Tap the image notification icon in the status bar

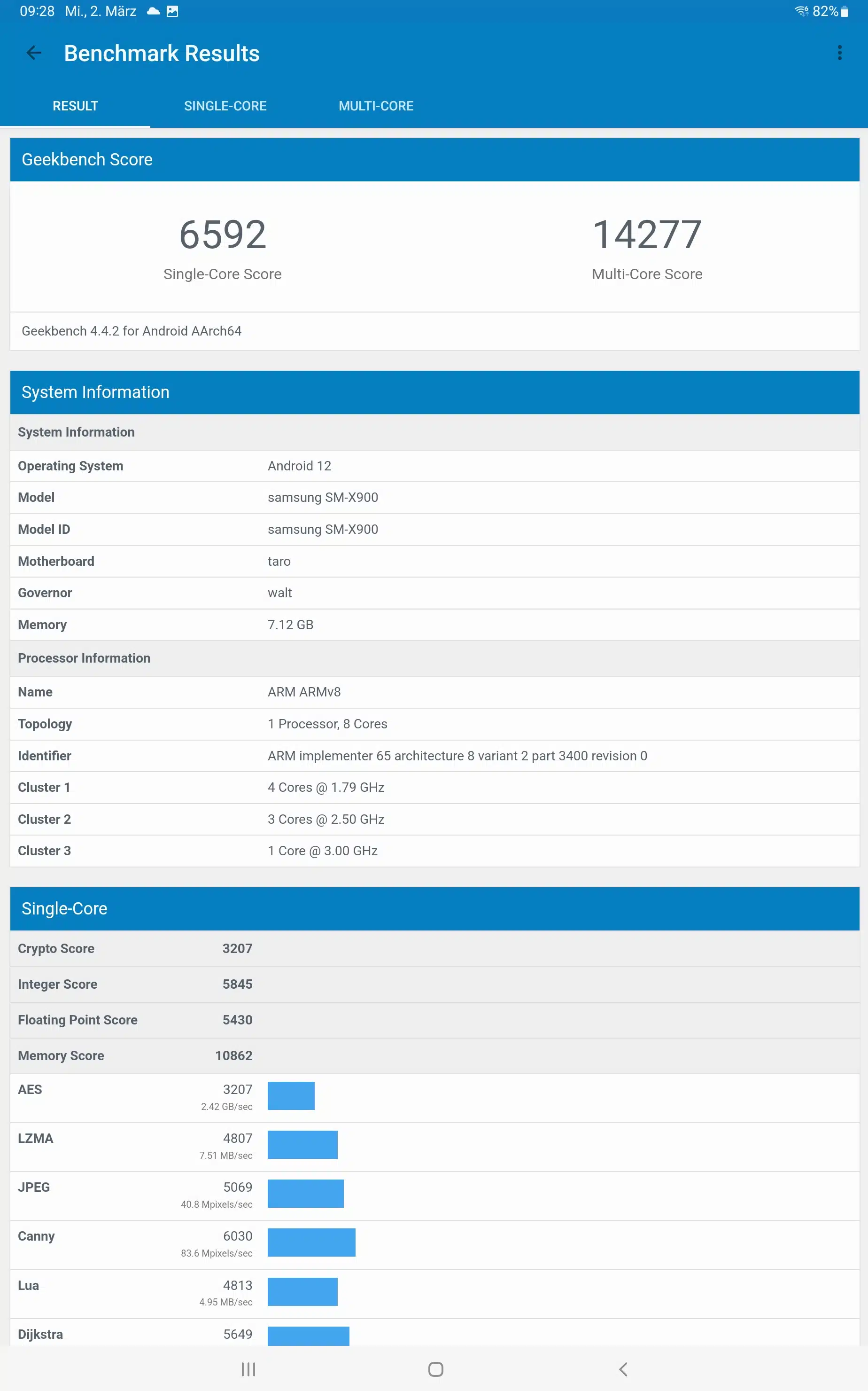tap(172, 11)
